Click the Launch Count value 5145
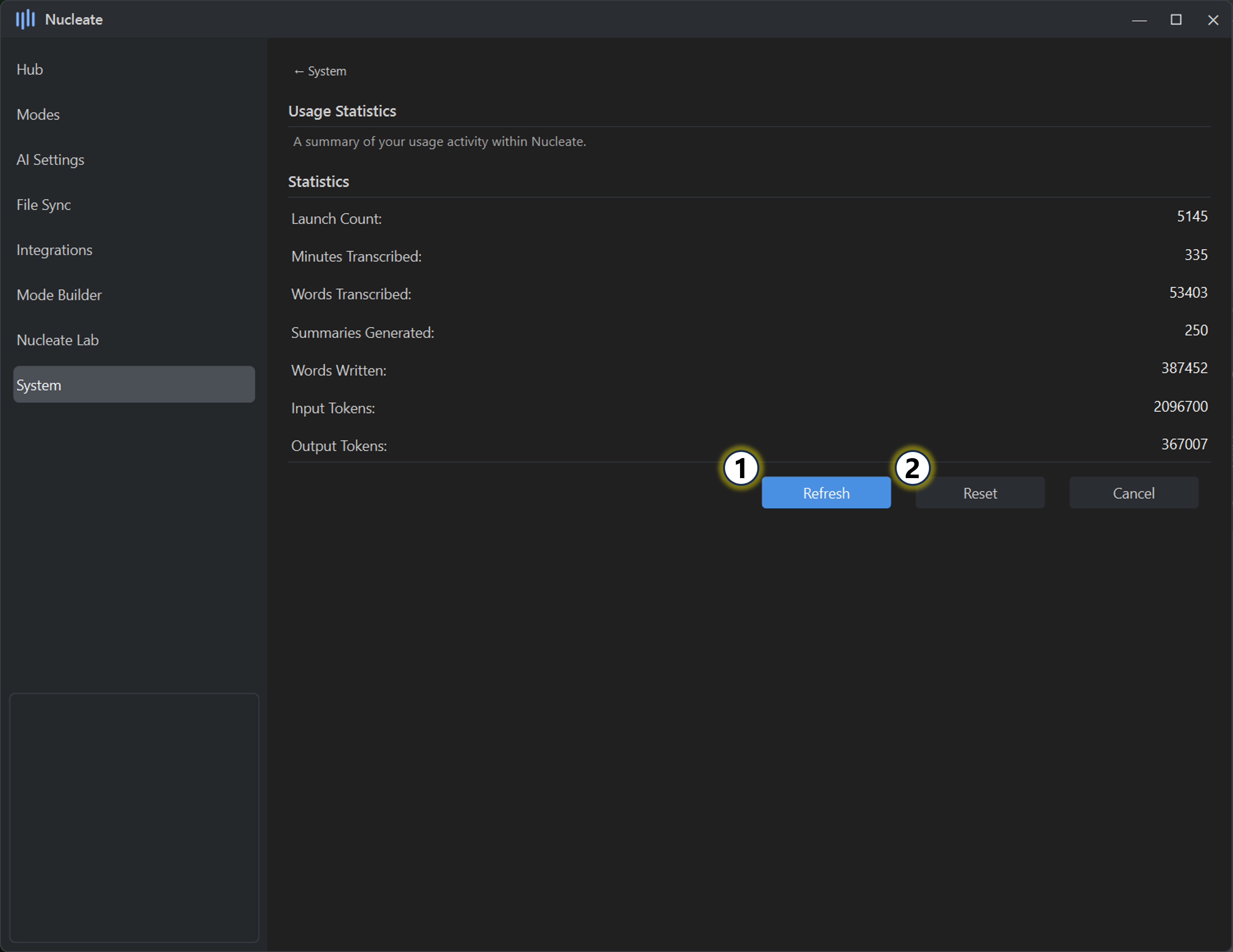1233x952 pixels. 1191,217
